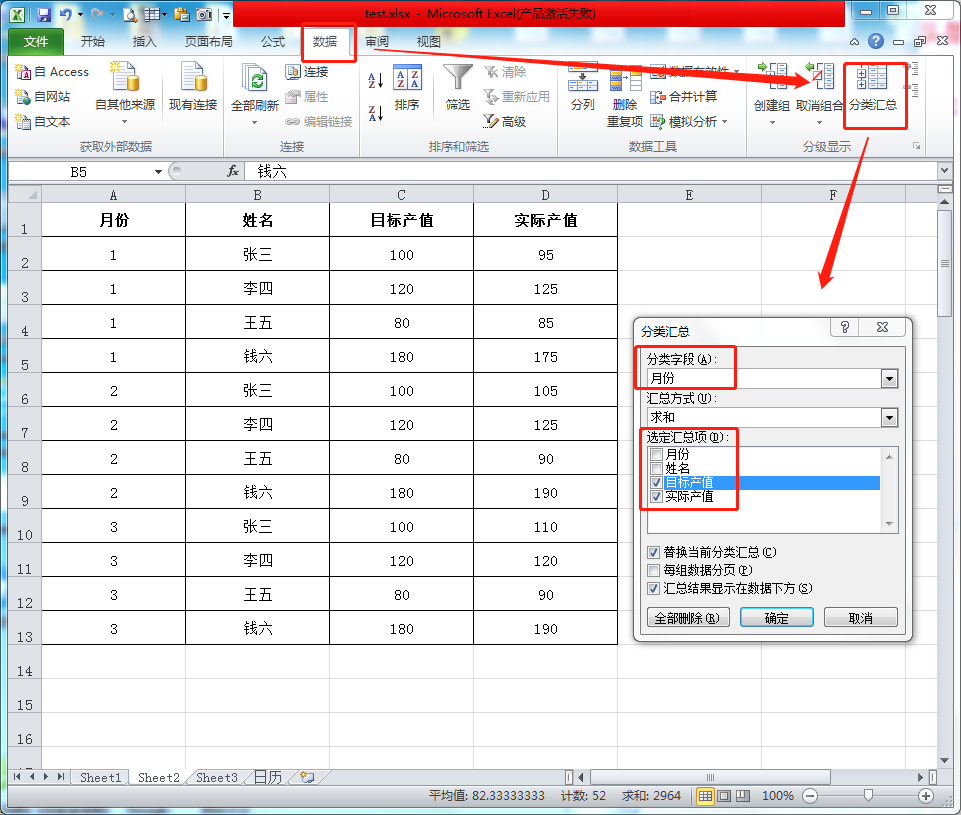Click OK (确定) in Subtotal dialog
Image resolution: width=961 pixels, height=815 pixels.
tap(777, 618)
